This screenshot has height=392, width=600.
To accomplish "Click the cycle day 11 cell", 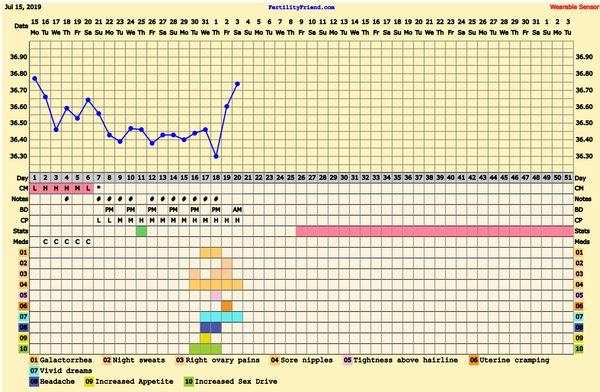I will click(141, 178).
